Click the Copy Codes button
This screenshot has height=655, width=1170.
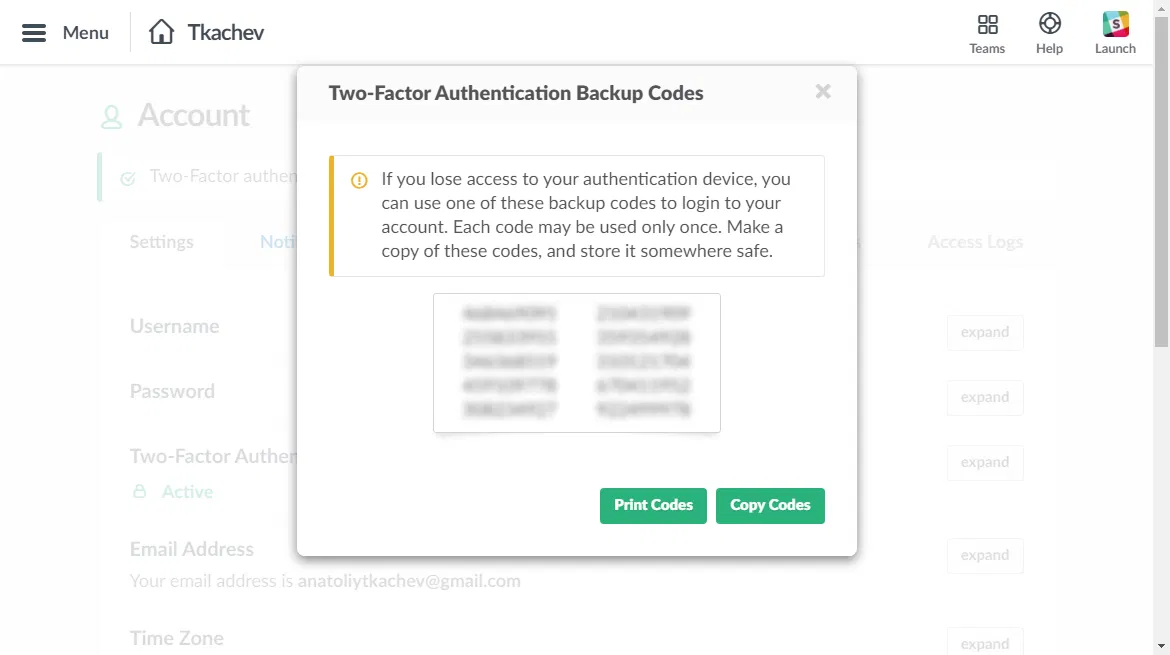click(770, 506)
